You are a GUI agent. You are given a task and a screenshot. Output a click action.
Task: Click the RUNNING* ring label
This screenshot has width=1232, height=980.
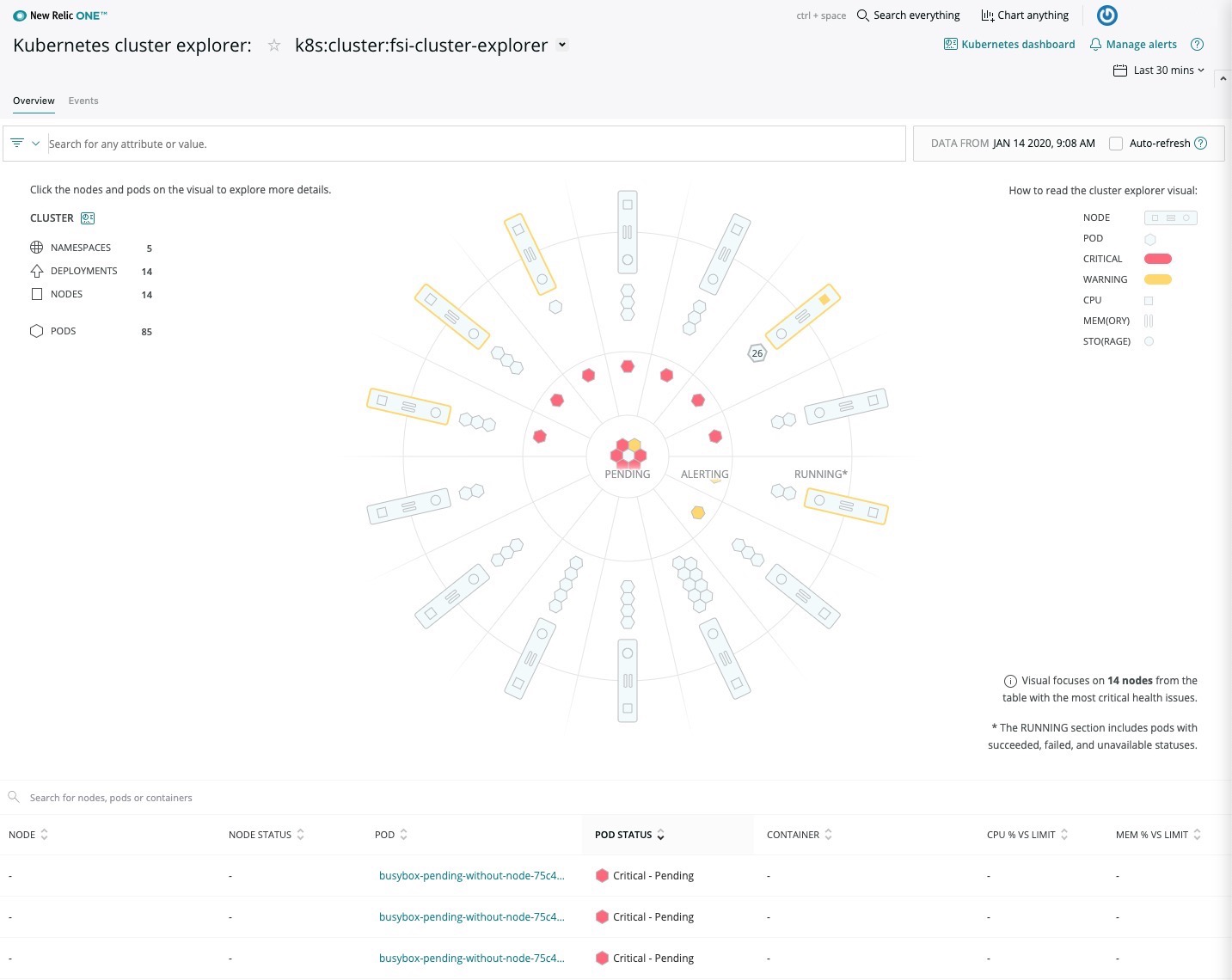pyautogui.click(x=820, y=475)
